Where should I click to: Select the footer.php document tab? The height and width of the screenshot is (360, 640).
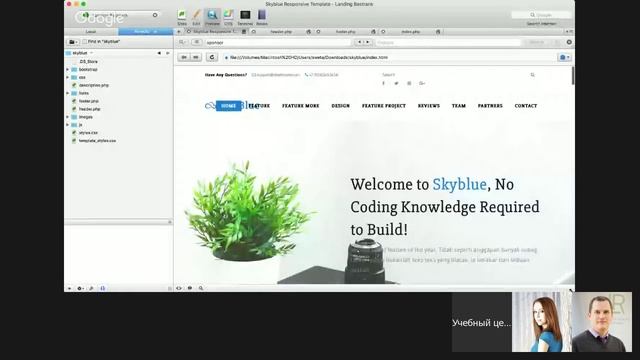346,31
